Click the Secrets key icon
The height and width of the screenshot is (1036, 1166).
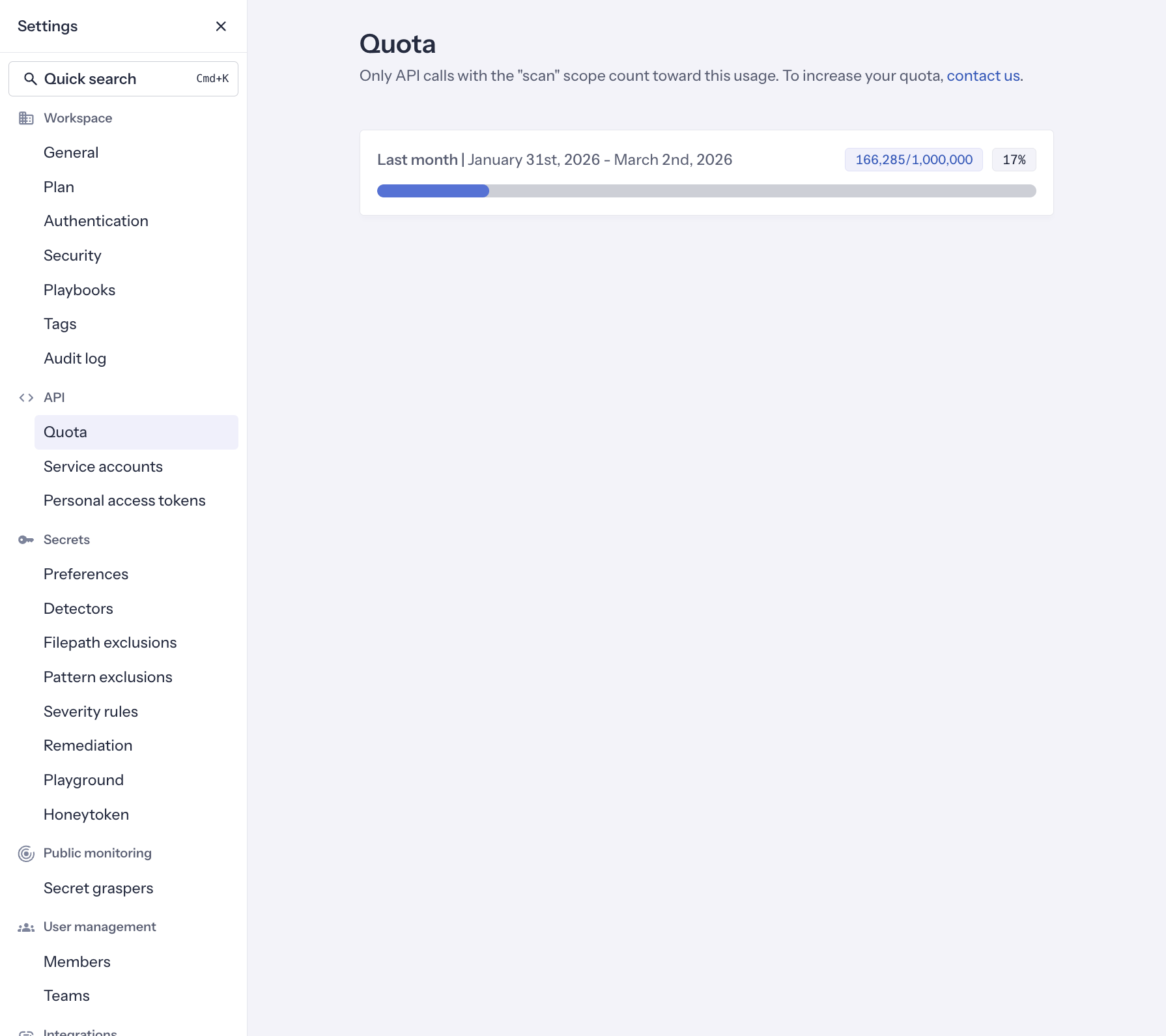click(26, 540)
